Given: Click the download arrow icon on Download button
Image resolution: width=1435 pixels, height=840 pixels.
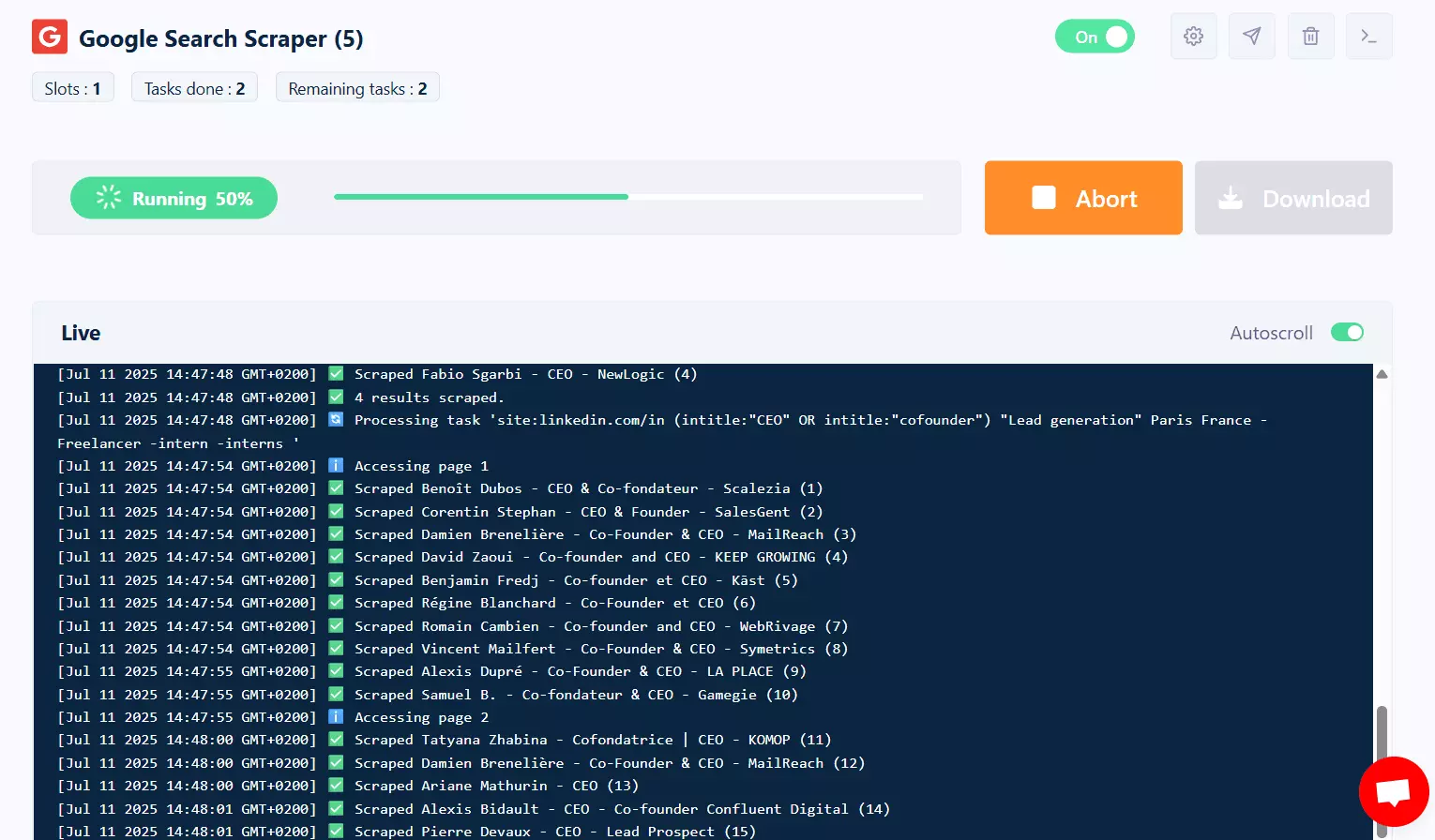Looking at the screenshot, I should pyautogui.click(x=1231, y=198).
